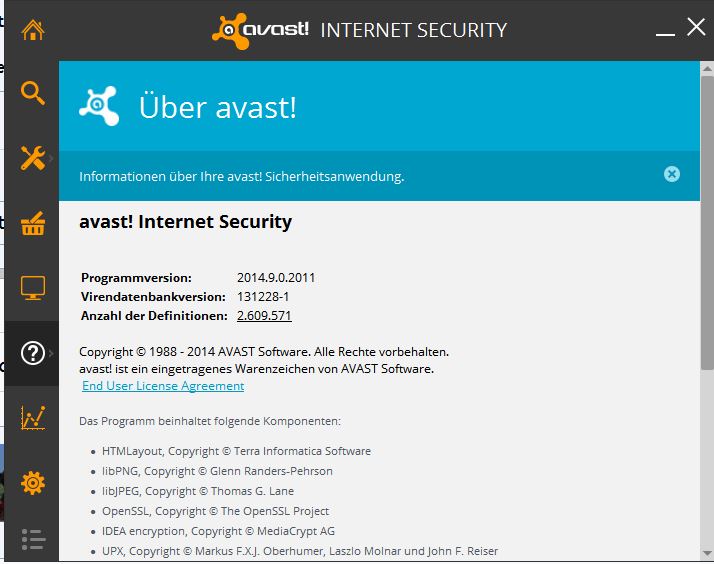Image resolution: width=714 pixels, height=564 pixels.
Task: Expand the submenu arrow beside Tools icon
Action: point(52,158)
